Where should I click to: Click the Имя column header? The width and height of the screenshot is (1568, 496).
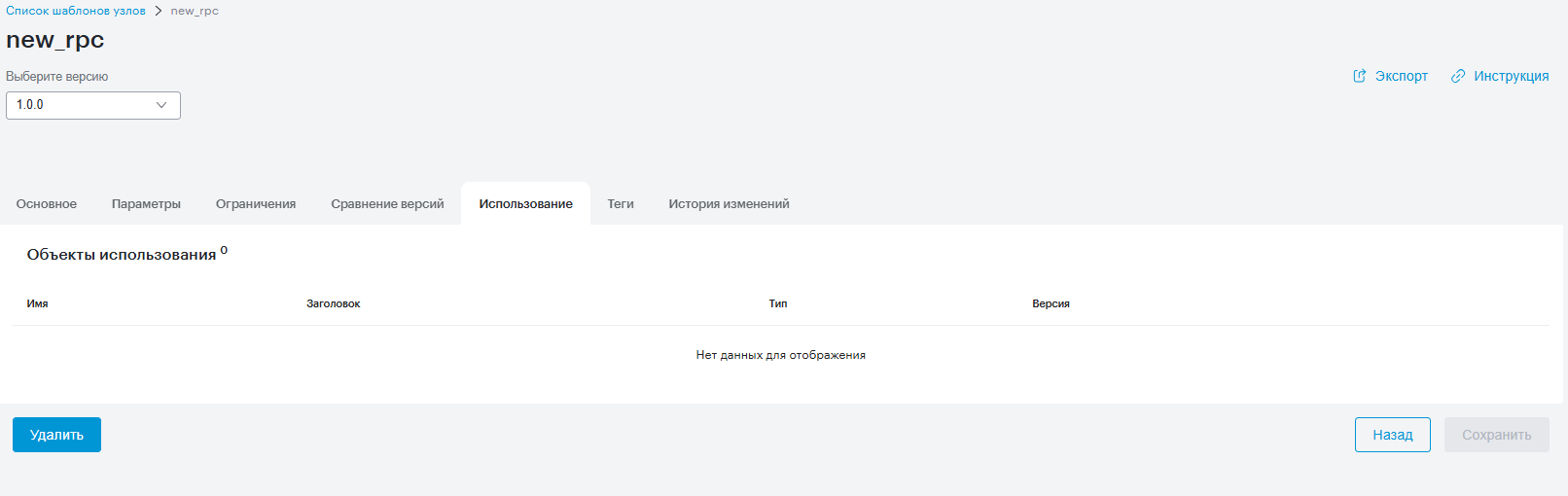click(x=38, y=303)
